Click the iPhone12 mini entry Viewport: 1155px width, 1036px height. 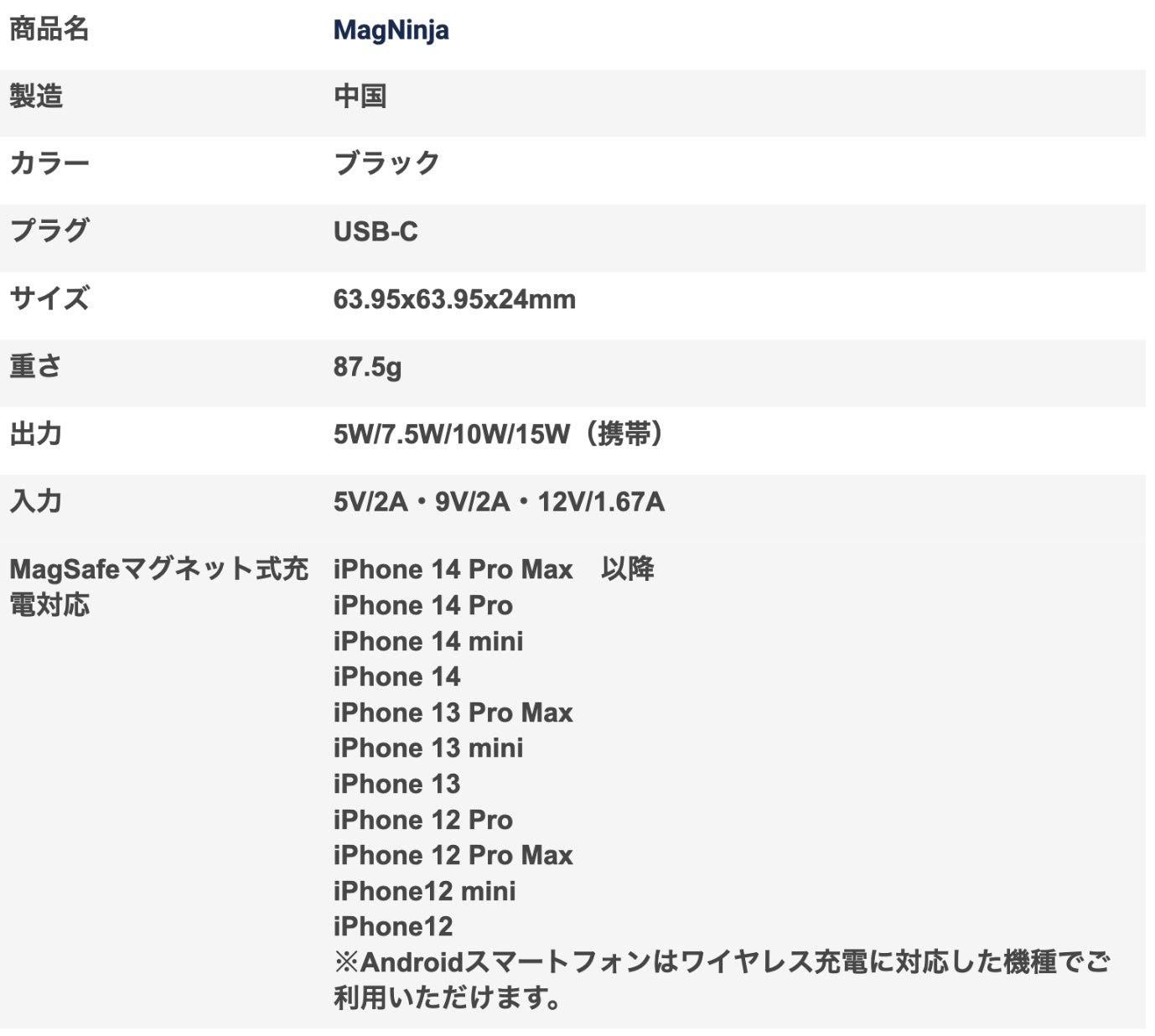pyautogui.click(x=424, y=892)
